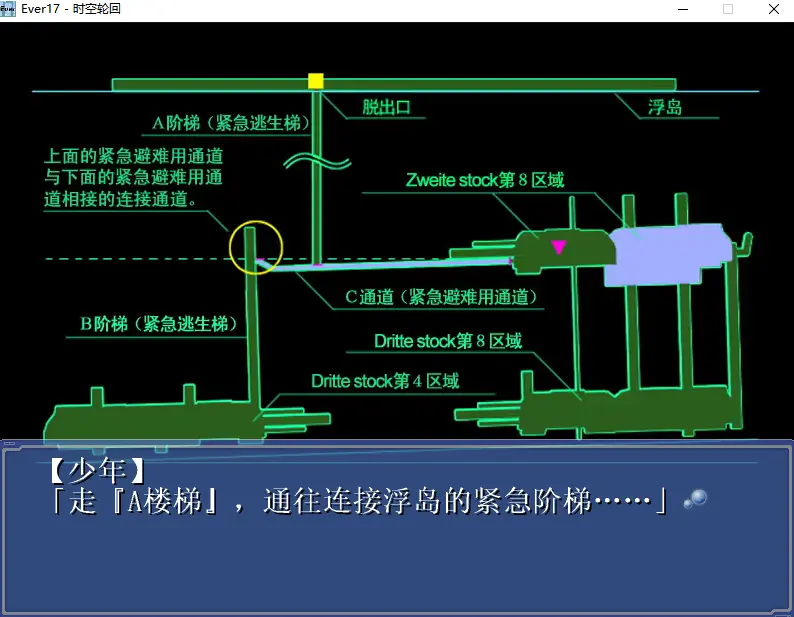The image size is (794, 617).
Task: Click the 'Zweite stock第8区域' label
Action: coord(485,180)
